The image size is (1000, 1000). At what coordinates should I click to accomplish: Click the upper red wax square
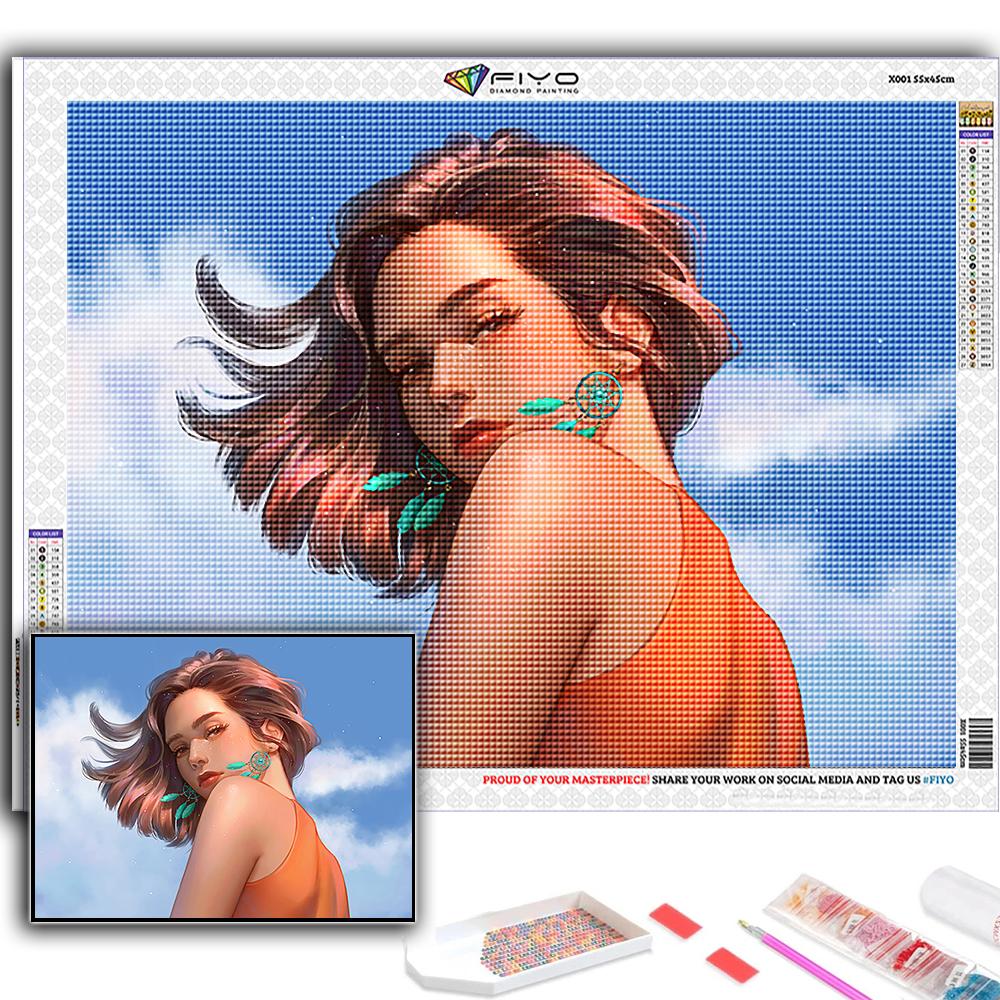pos(675,921)
